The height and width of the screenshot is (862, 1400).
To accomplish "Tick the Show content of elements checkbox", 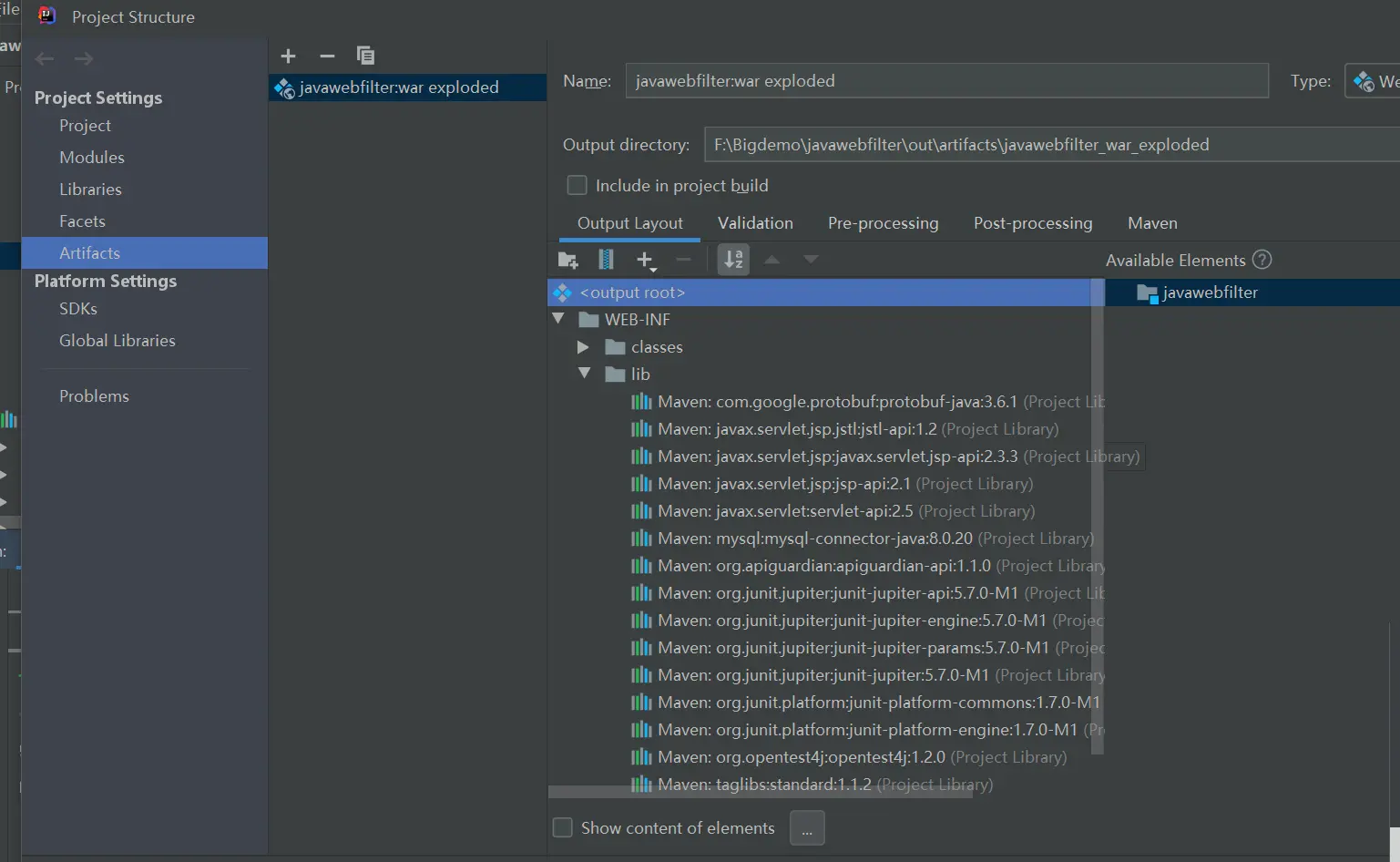I will 563,827.
